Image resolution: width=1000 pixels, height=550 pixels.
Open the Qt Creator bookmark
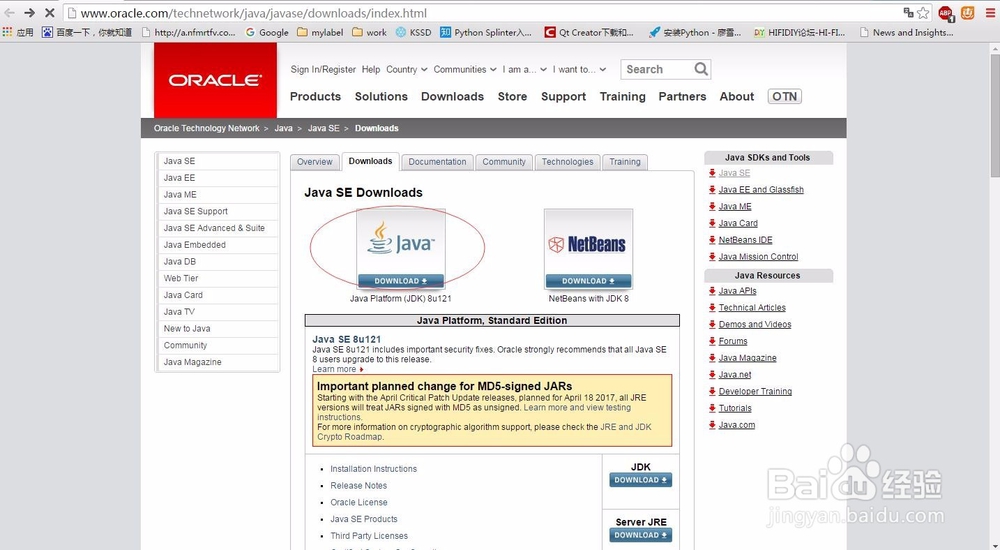tap(589, 32)
